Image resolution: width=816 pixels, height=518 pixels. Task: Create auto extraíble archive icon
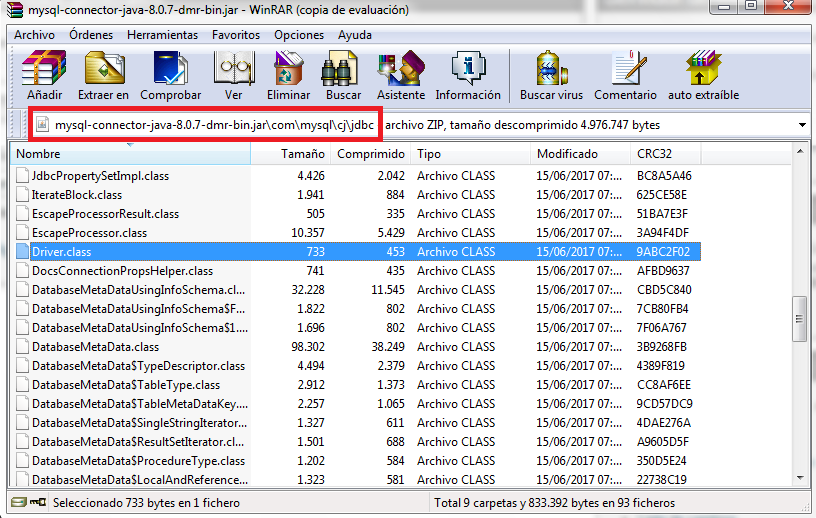(703, 68)
